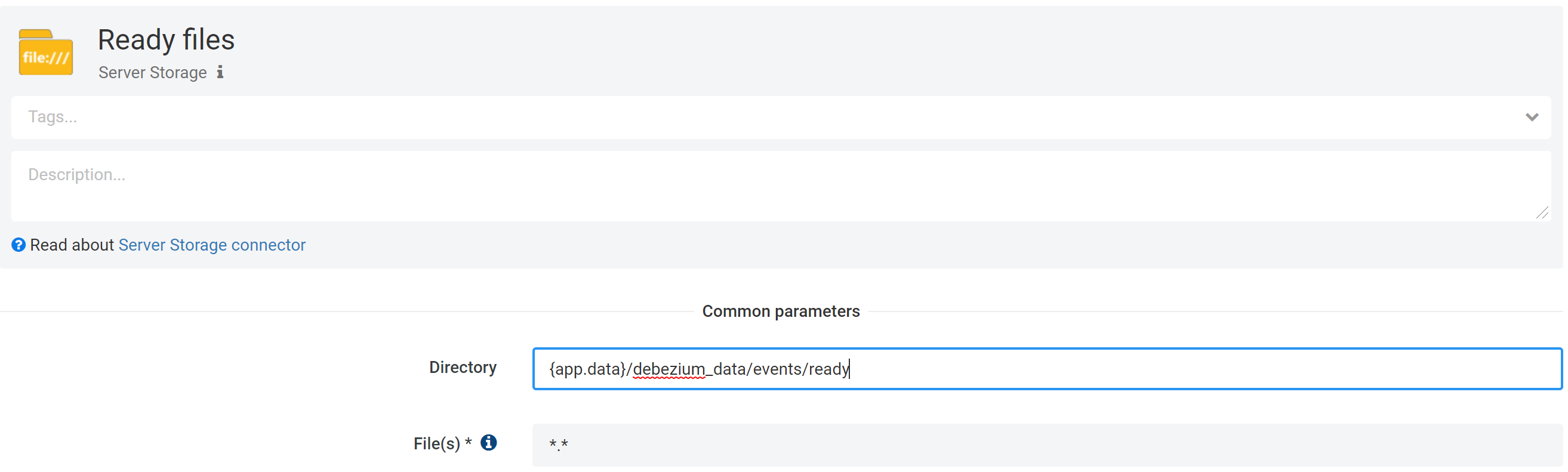Screen dimensions: 1568x472
Task: Click the Common parameters section label
Action: click(781, 311)
